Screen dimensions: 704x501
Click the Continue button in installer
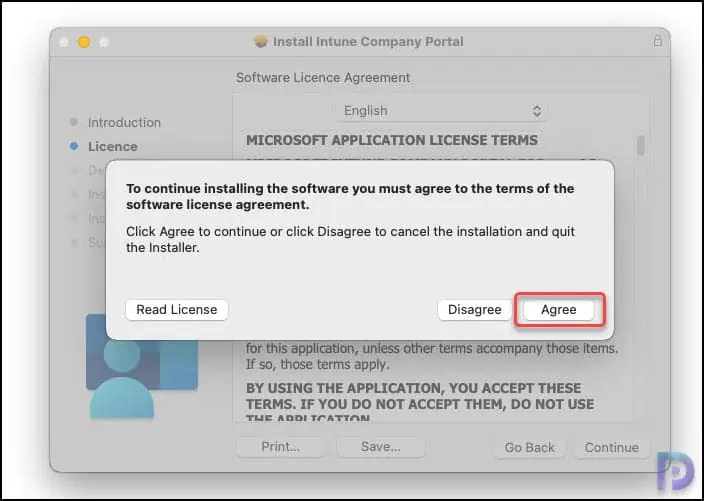612,448
